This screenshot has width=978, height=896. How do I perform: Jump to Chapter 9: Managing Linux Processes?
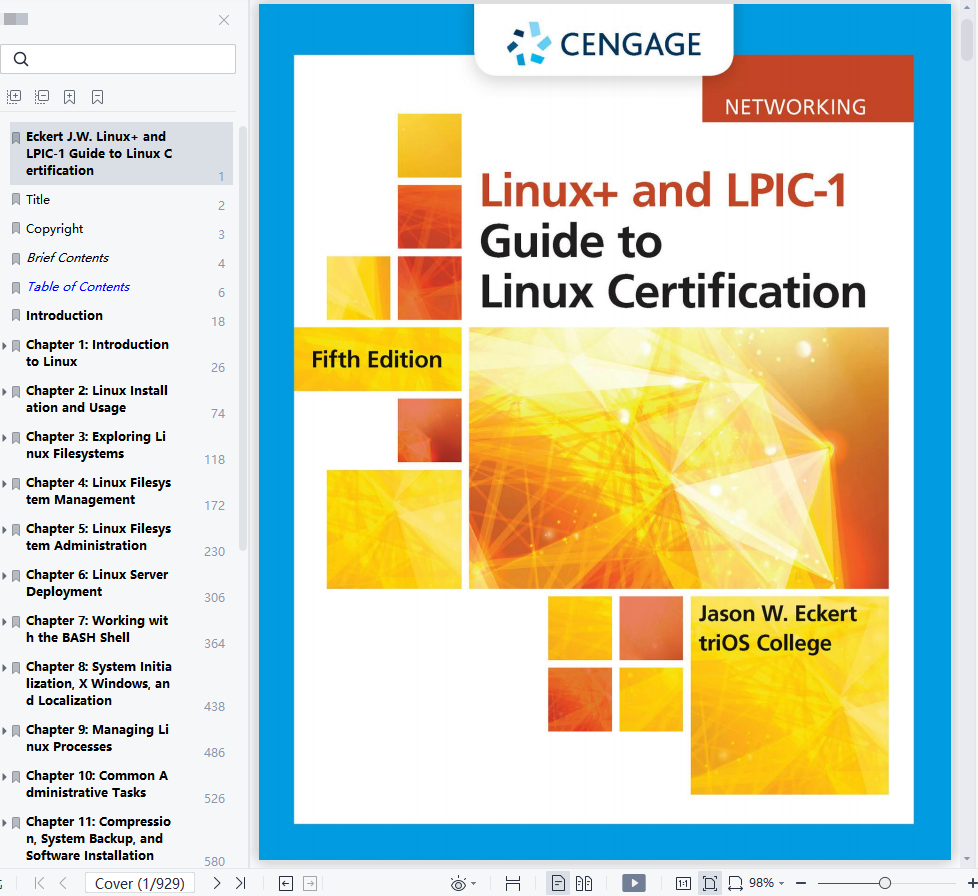97,738
